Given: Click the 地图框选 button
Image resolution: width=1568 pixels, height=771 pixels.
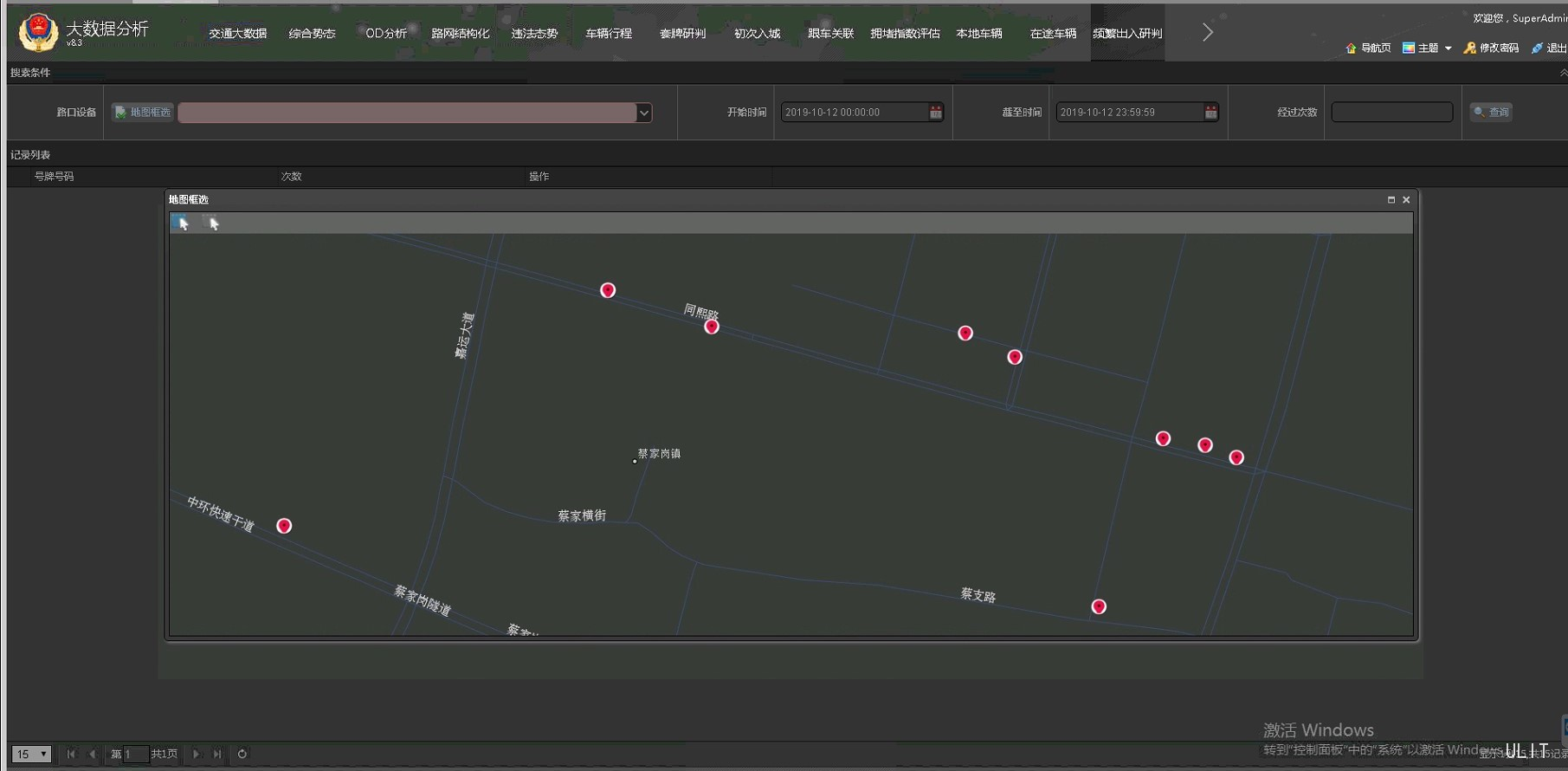Looking at the screenshot, I should 143,113.
